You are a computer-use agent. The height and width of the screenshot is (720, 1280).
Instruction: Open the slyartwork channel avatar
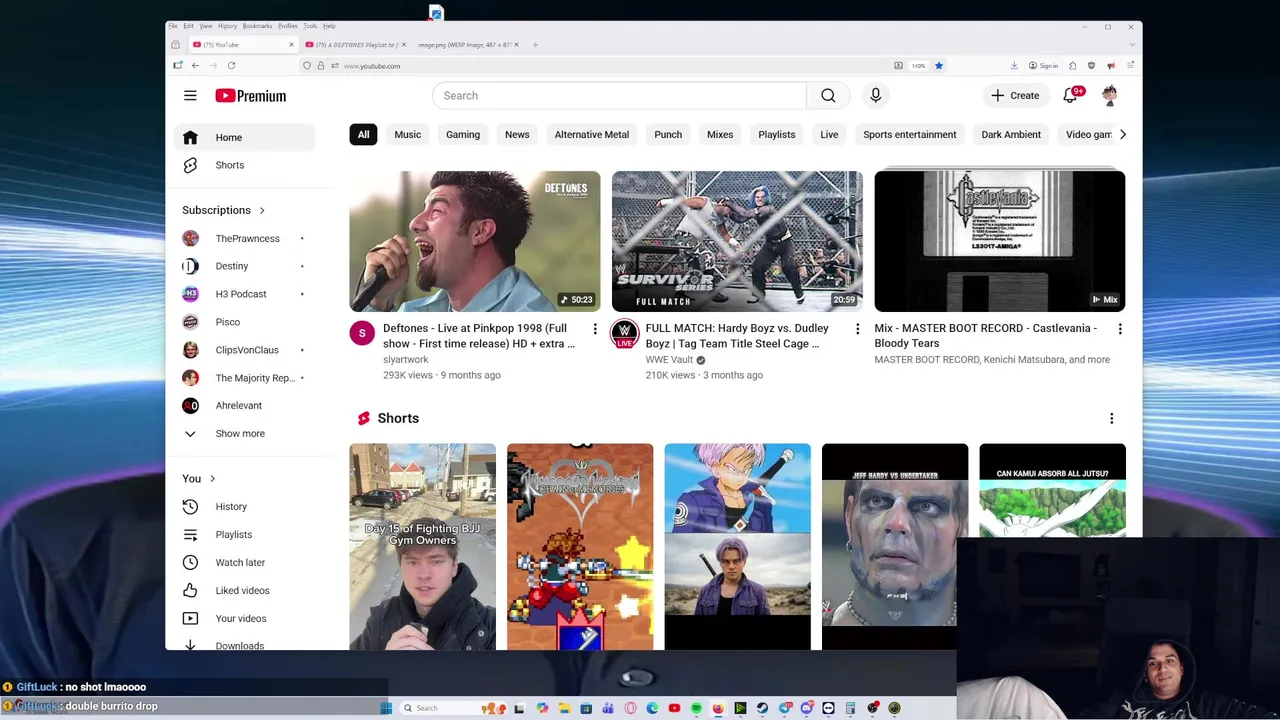pos(362,333)
